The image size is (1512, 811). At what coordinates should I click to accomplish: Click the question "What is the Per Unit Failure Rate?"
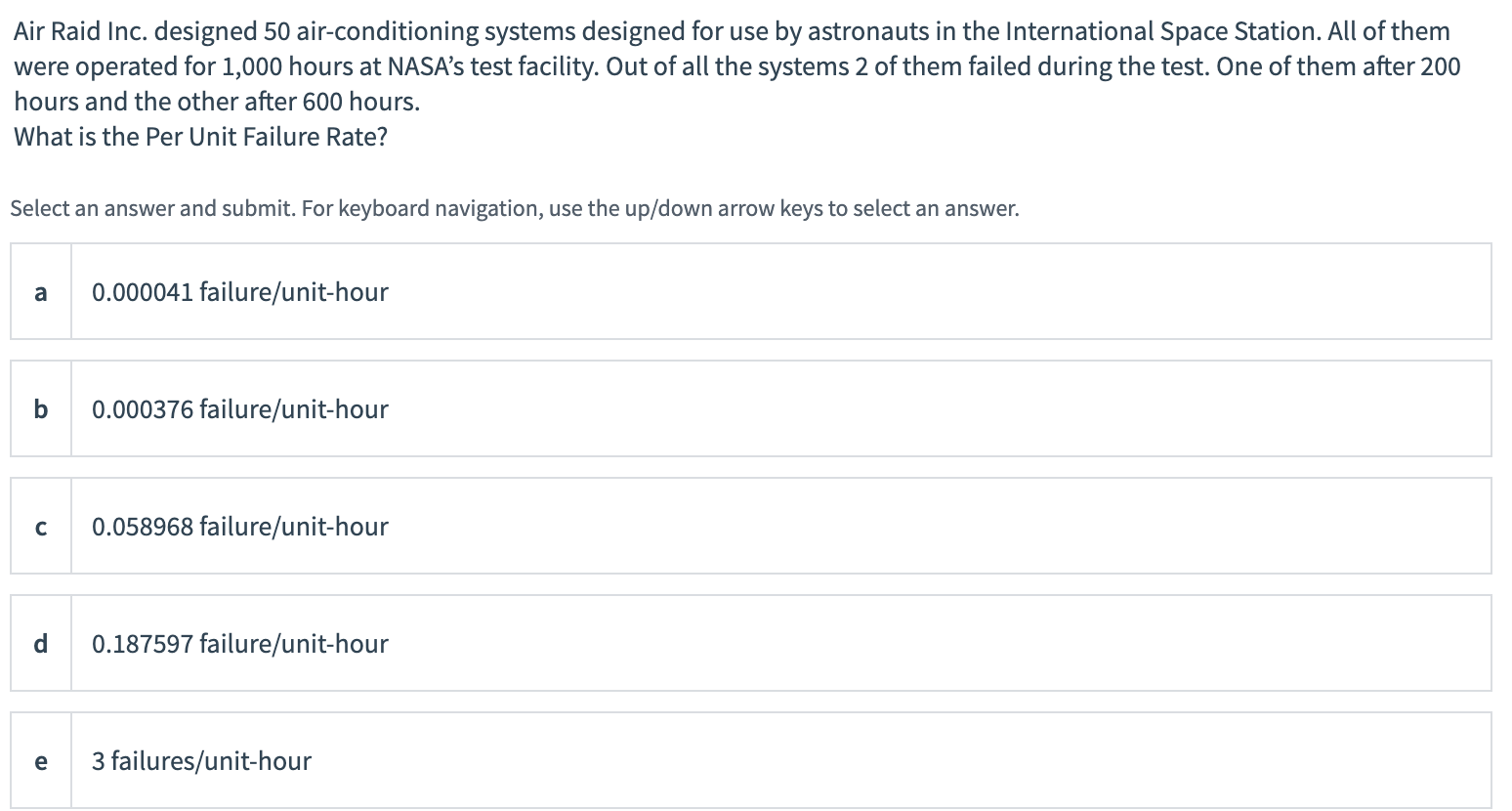(x=200, y=137)
